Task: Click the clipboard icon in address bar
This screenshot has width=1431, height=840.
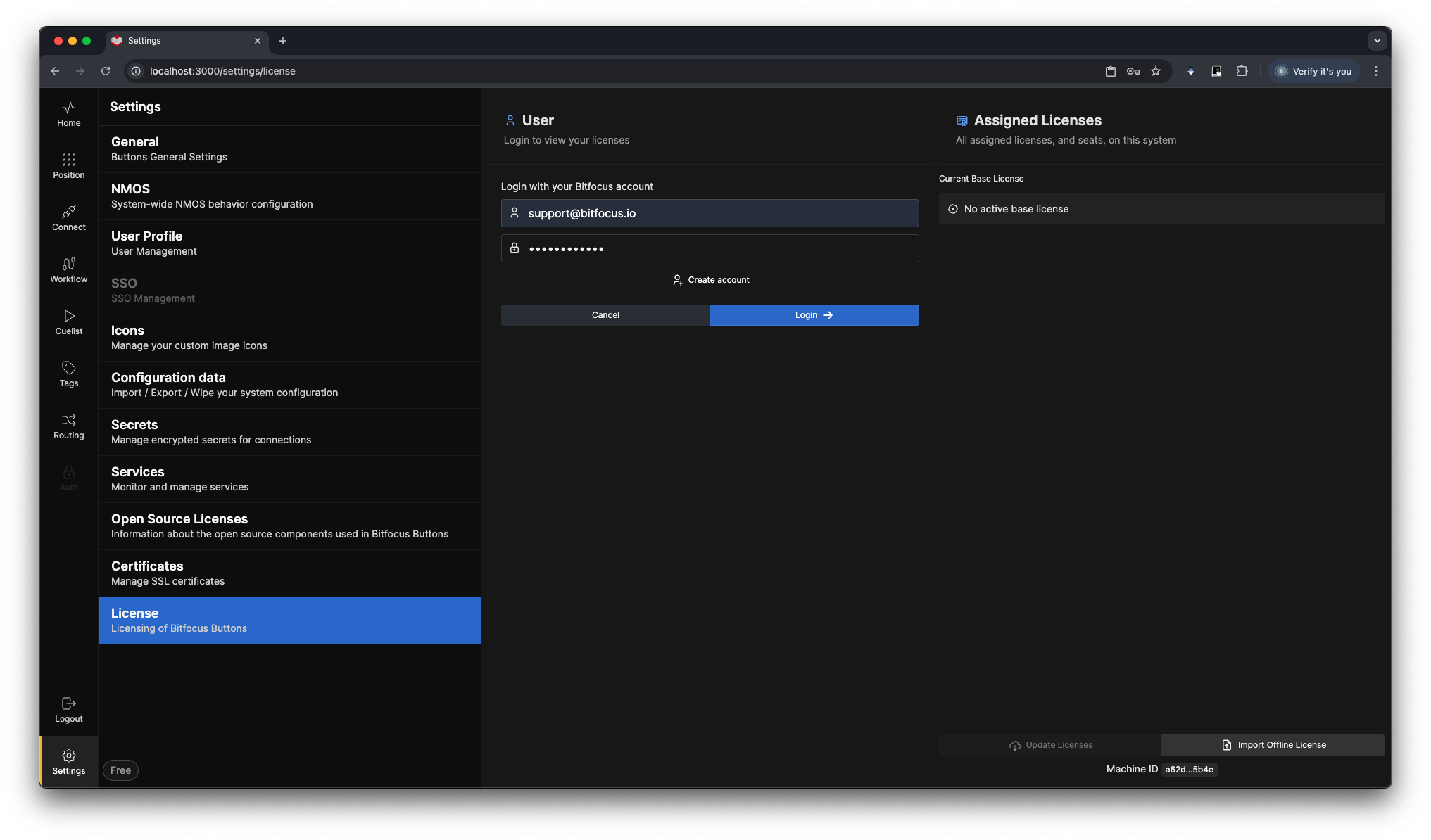Action: [1111, 71]
